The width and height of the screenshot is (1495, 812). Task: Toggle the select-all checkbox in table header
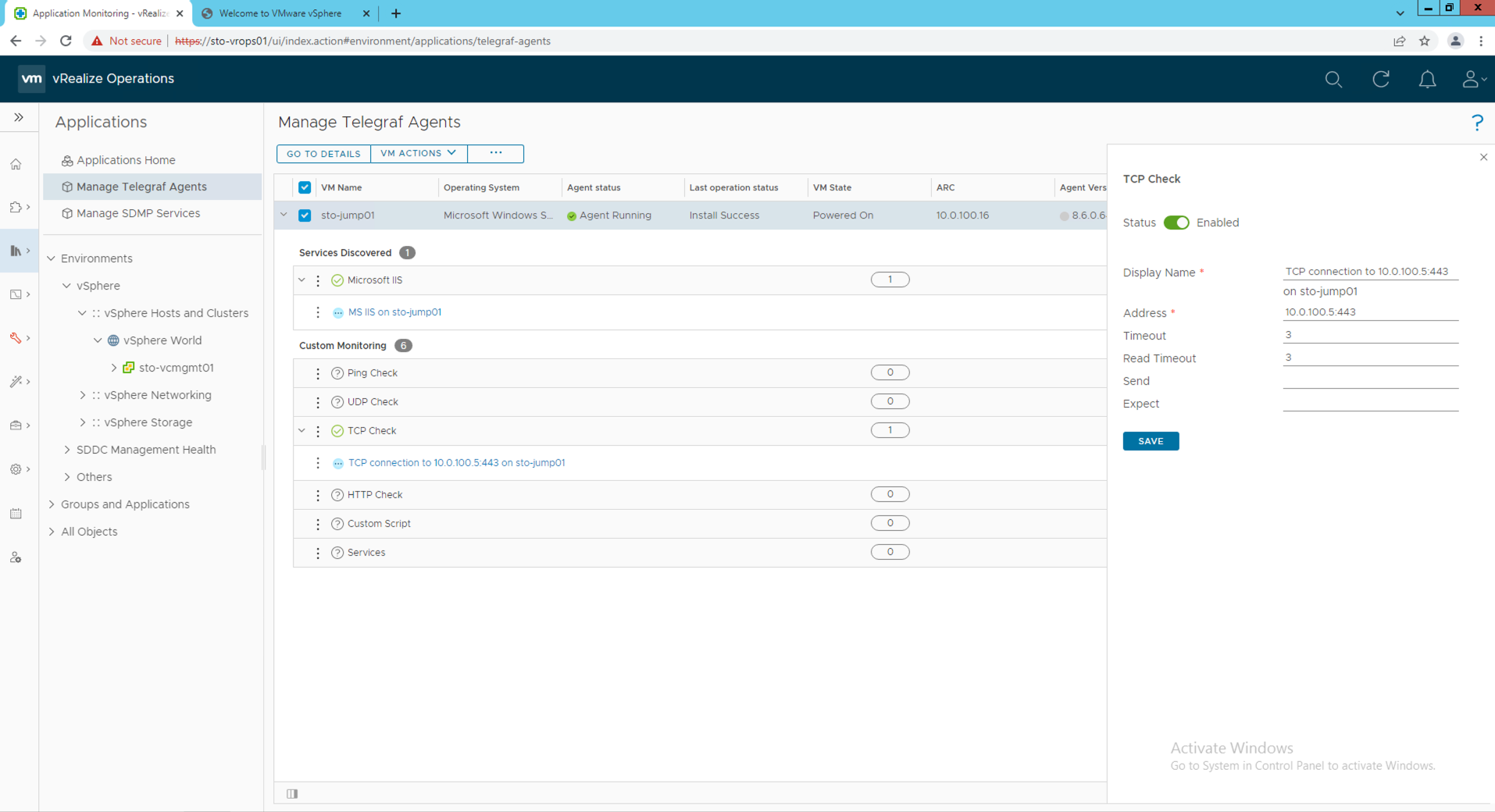pos(305,187)
